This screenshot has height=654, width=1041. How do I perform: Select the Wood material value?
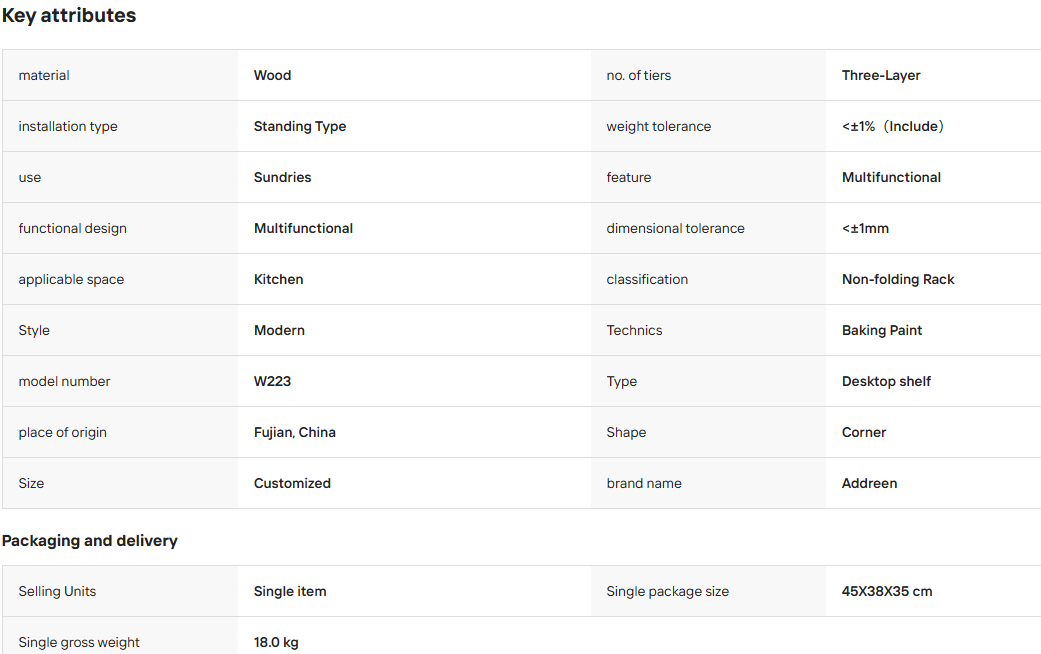[272, 75]
